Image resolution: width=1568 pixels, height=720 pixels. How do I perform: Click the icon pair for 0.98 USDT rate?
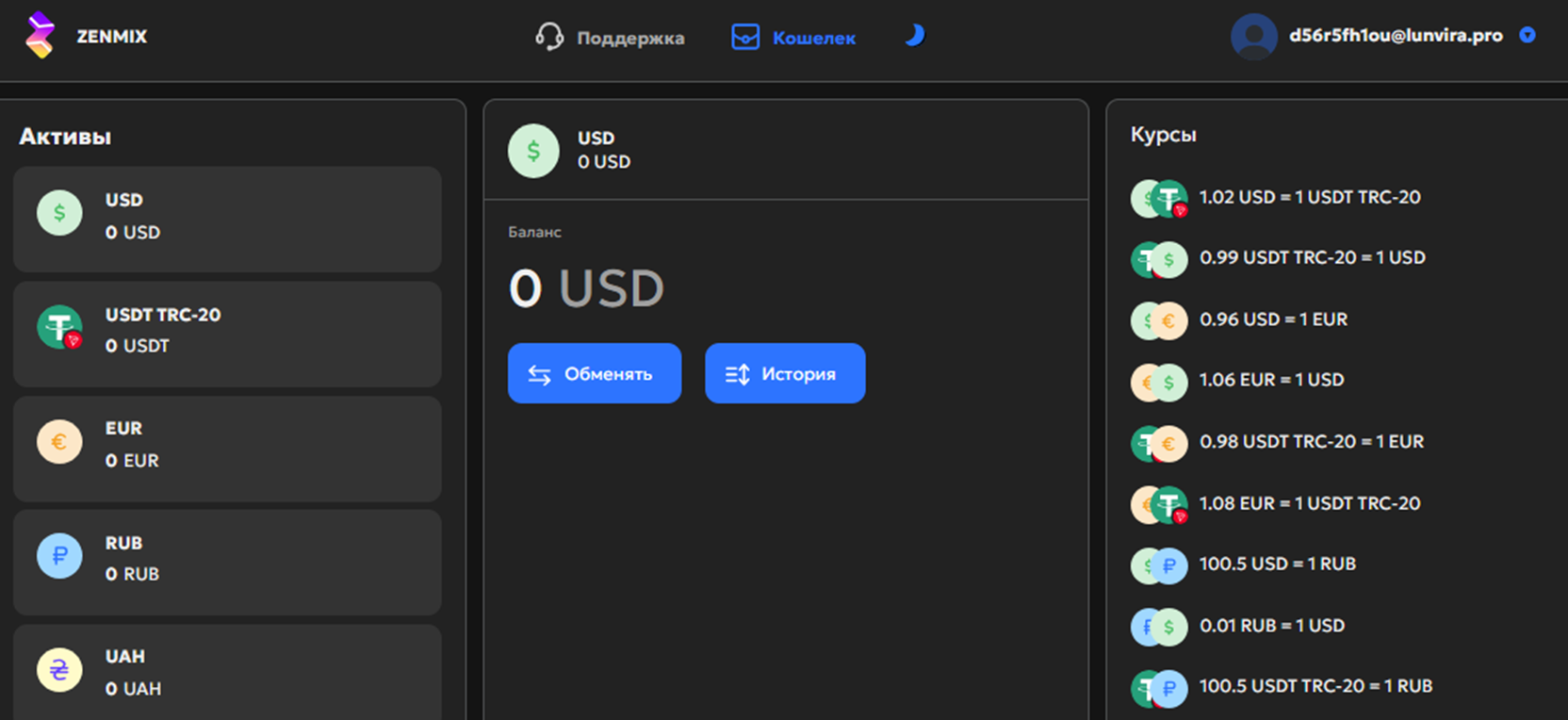tap(1159, 444)
